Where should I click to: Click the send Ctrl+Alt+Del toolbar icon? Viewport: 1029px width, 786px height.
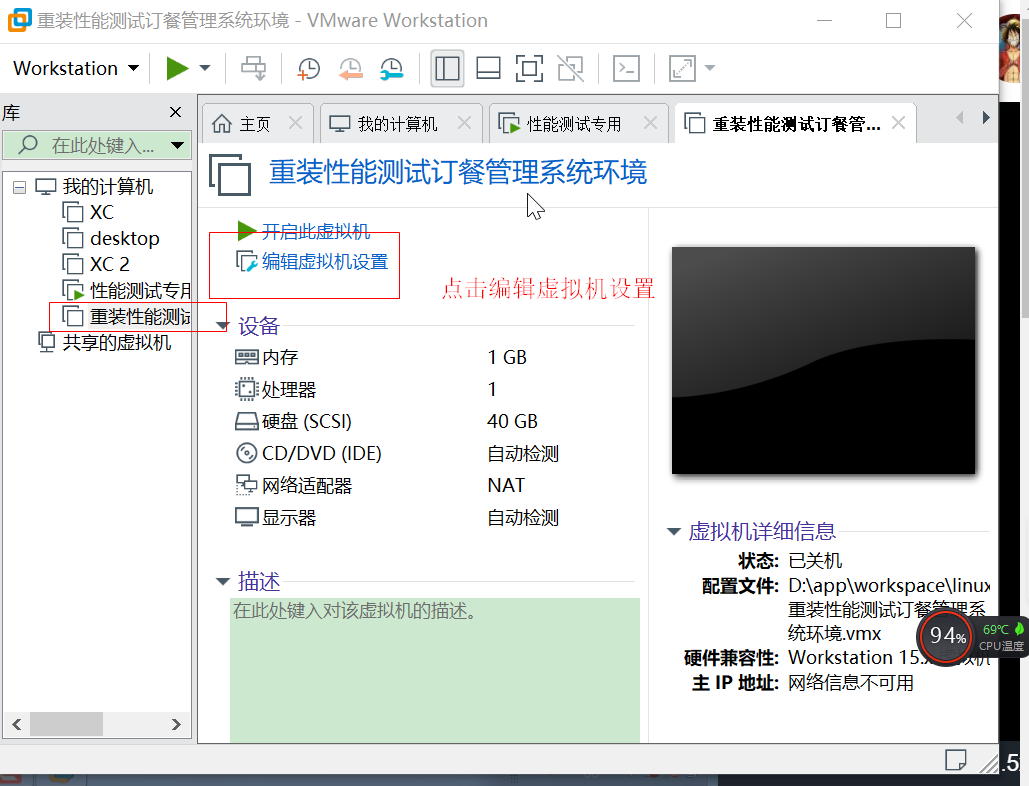coord(253,68)
